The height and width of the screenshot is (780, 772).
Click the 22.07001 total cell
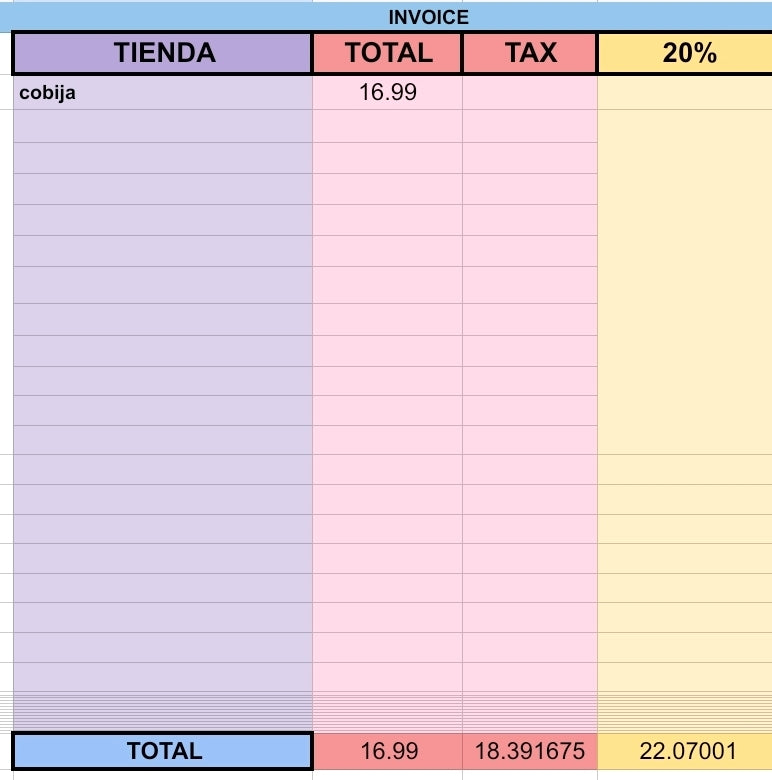tap(685, 751)
